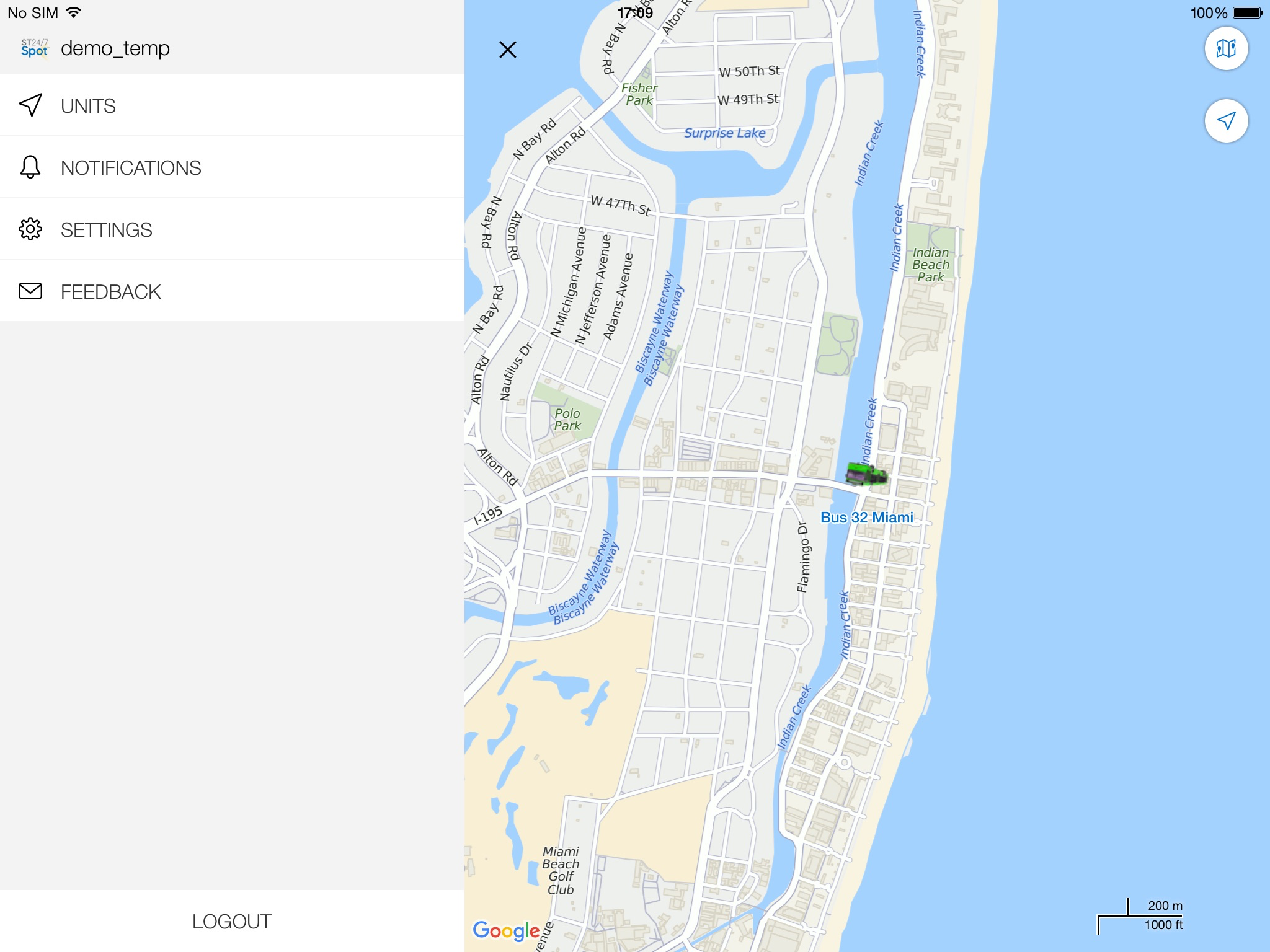Open the UNITS menu item

click(x=232, y=105)
